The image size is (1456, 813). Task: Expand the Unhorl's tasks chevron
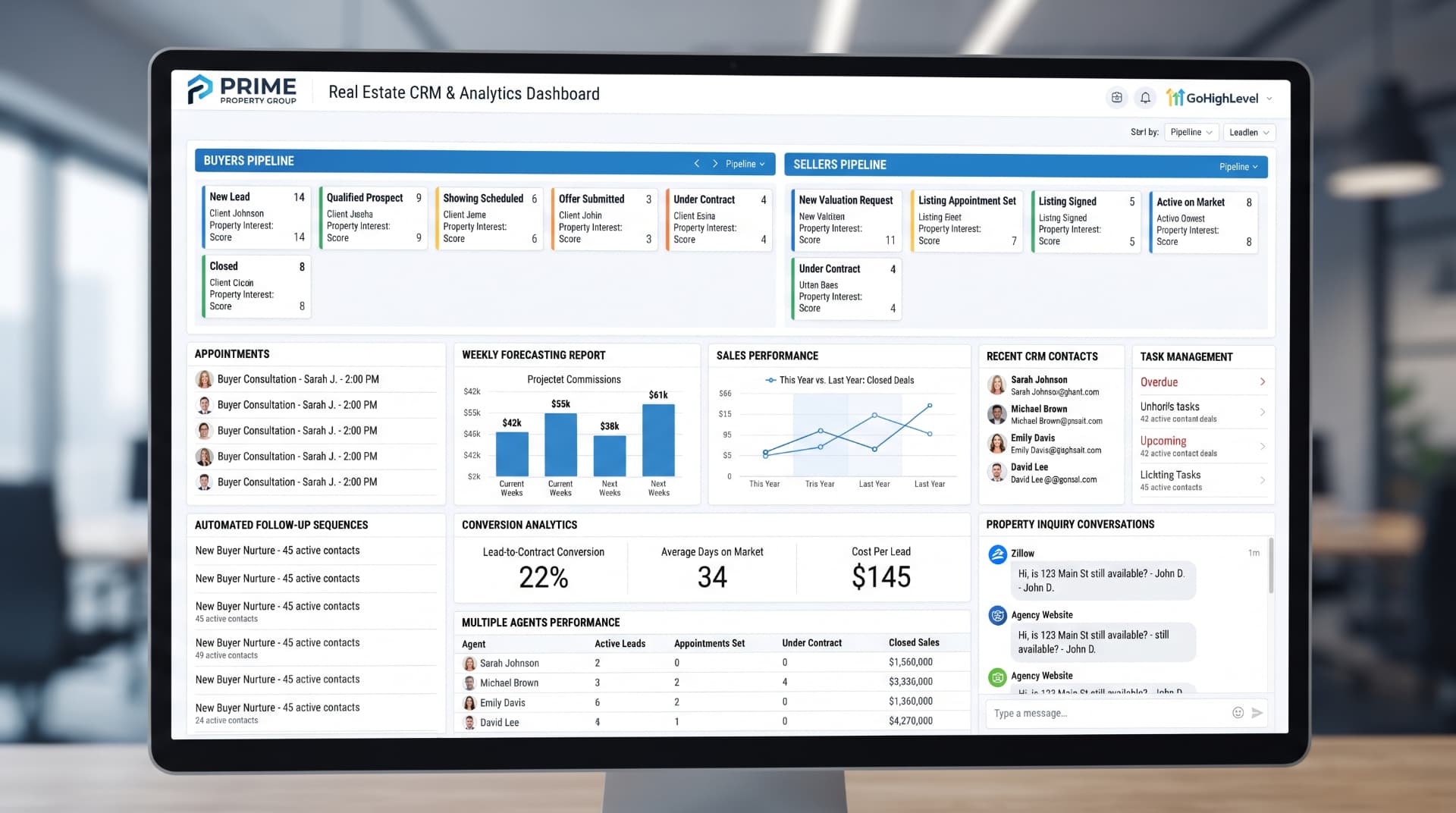(x=1263, y=412)
